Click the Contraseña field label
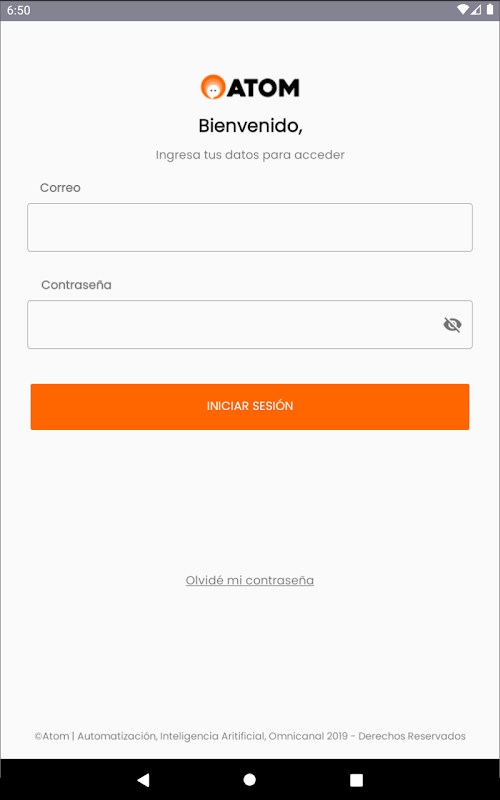 point(77,285)
